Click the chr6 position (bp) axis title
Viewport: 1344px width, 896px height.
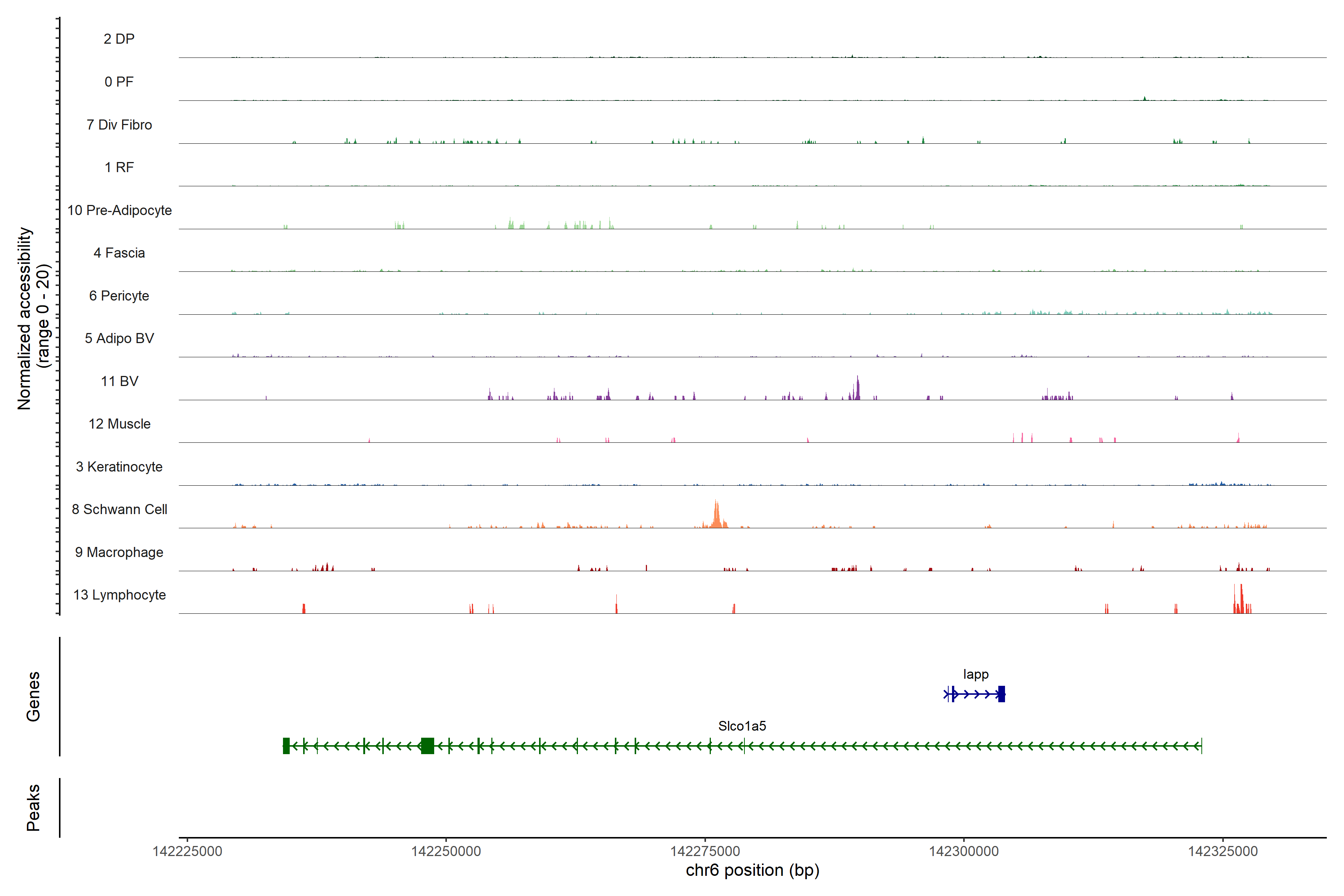pyautogui.click(x=752, y=870)
